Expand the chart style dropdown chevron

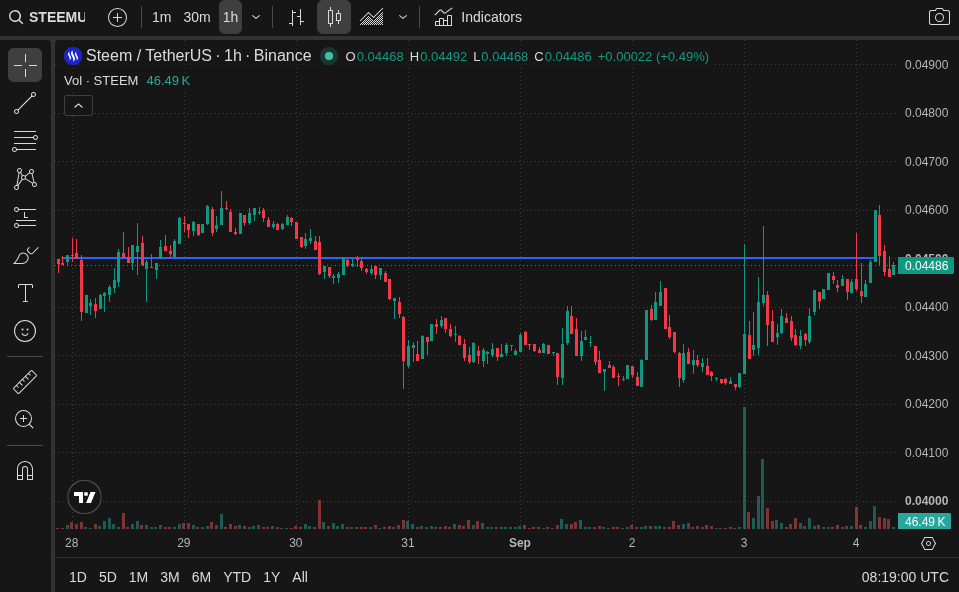coord(402,17)
